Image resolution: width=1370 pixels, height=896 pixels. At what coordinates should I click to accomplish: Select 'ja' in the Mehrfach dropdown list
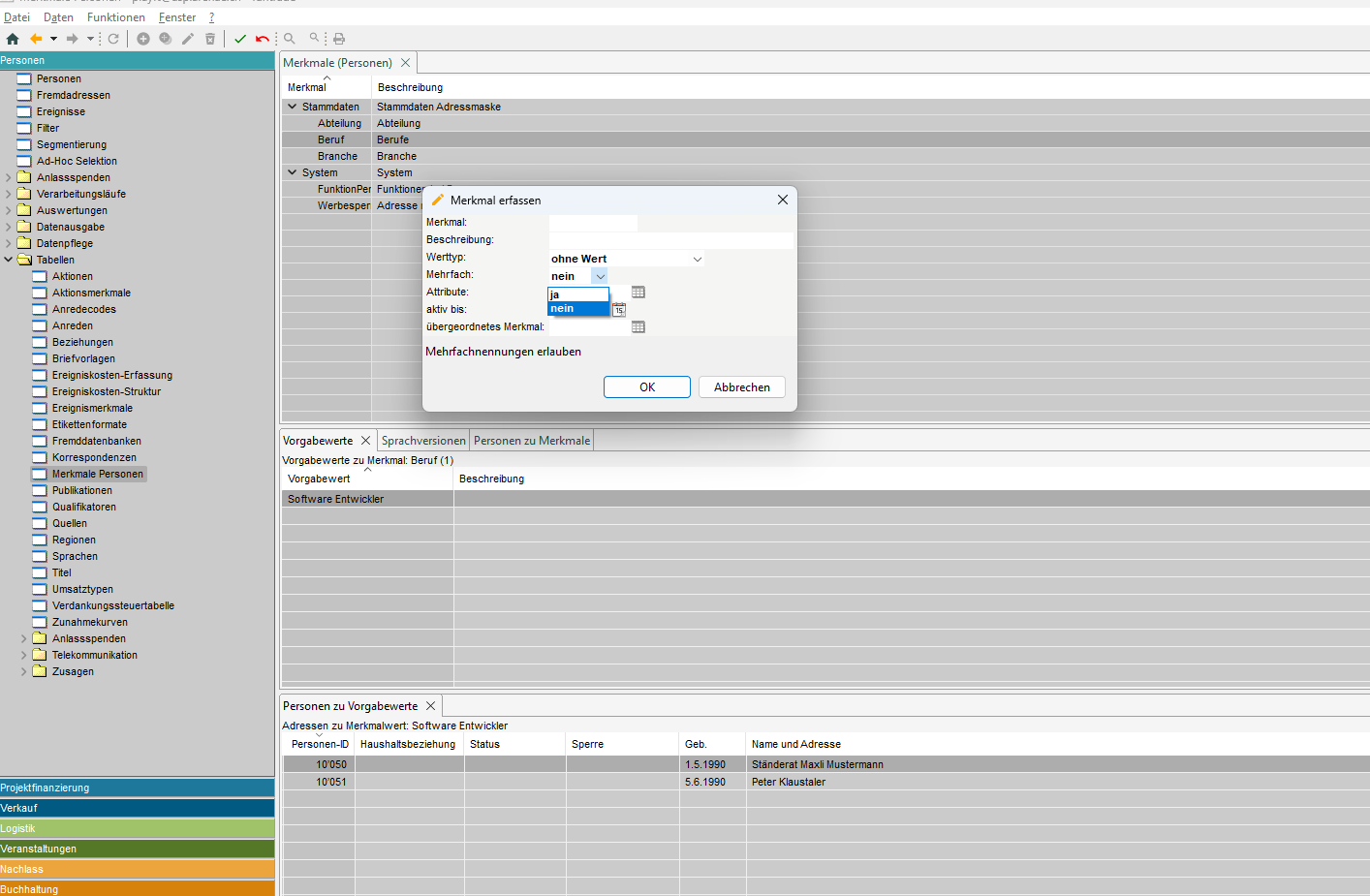577,294
